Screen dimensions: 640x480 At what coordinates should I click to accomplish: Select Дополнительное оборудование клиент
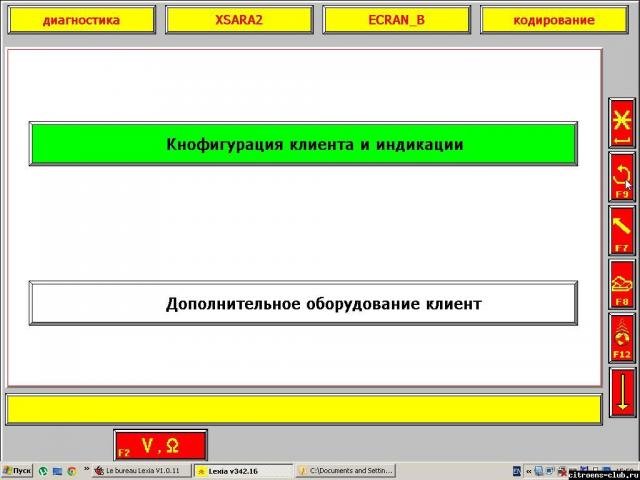coord(303,303)
